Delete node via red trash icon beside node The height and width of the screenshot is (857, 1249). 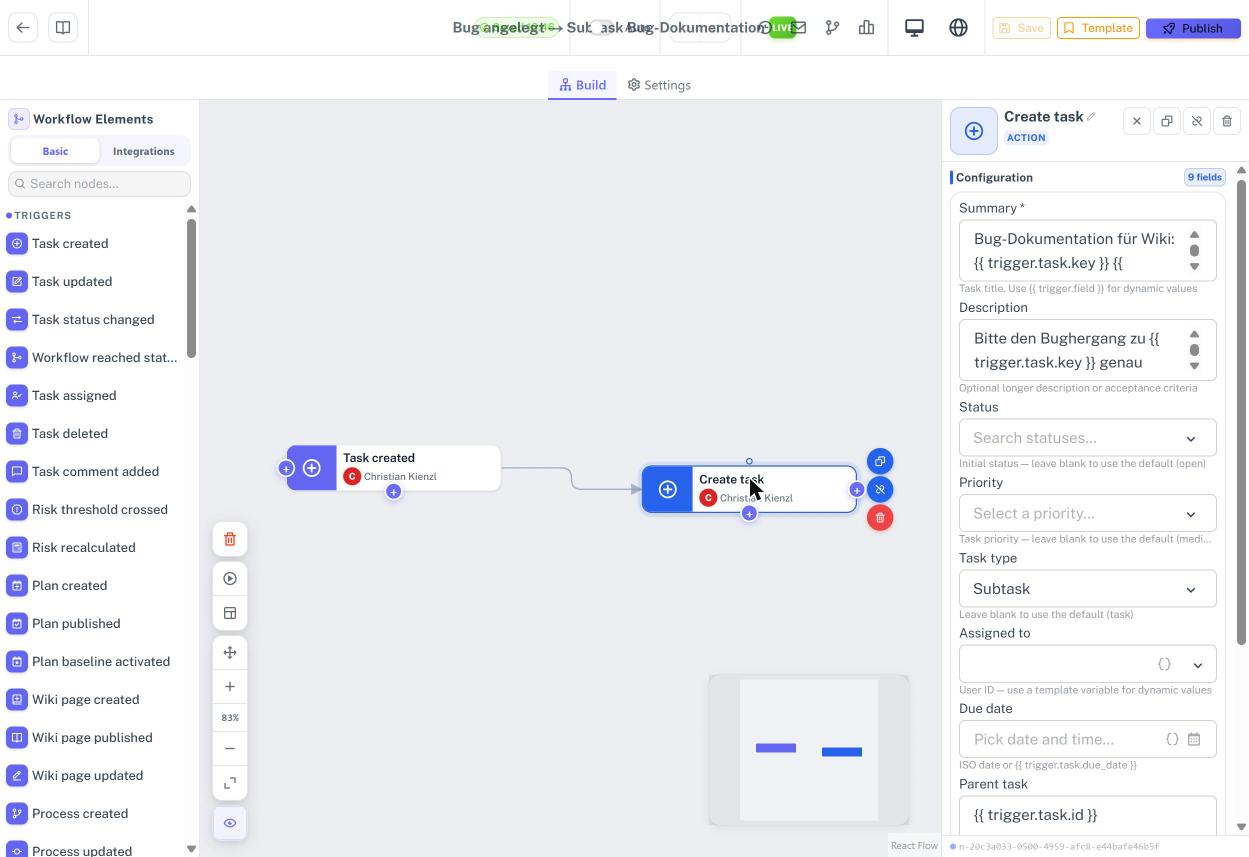point(880,518)
